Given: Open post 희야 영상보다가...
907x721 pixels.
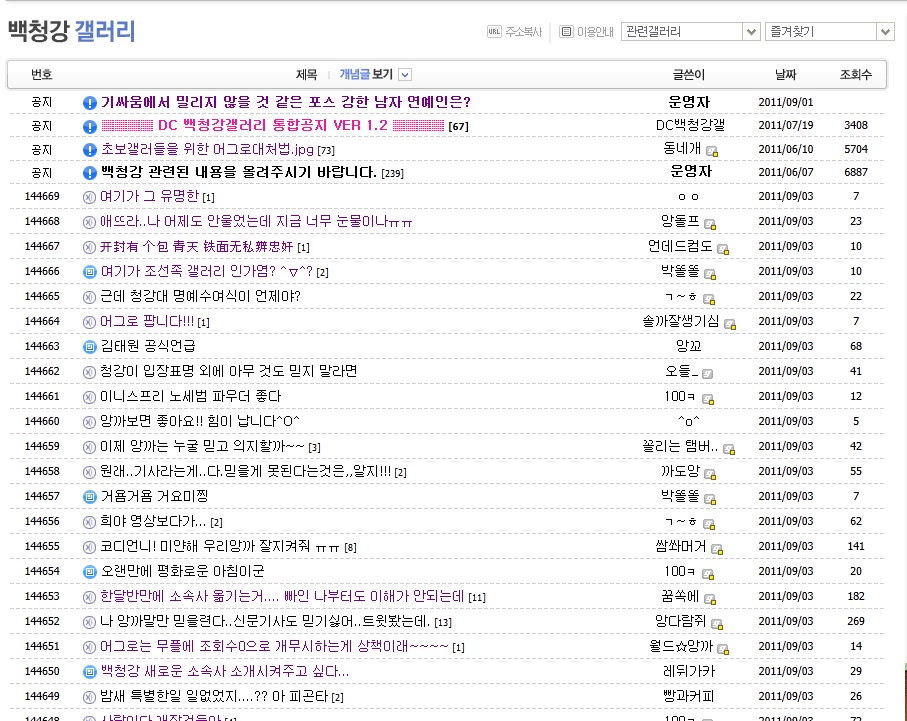Looking at the screenshot, I should tap(153, 521).
